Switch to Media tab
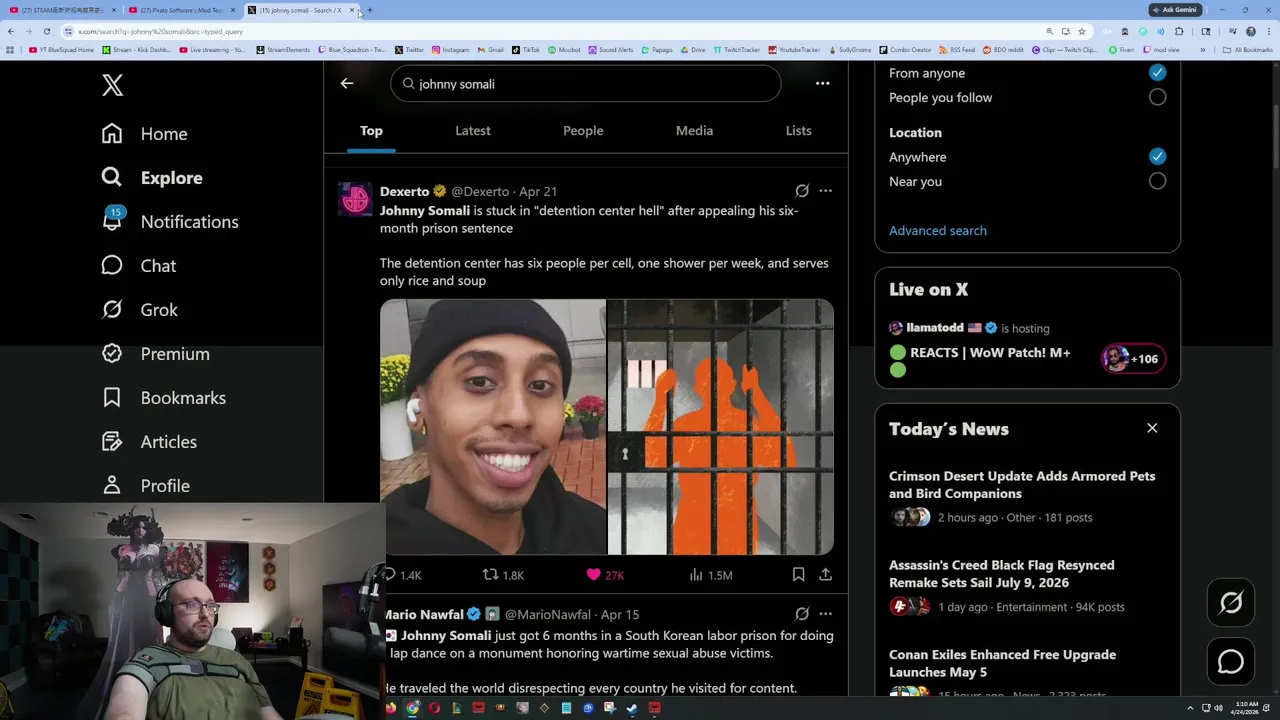The image size is (1280, 720). click(694, 131)
